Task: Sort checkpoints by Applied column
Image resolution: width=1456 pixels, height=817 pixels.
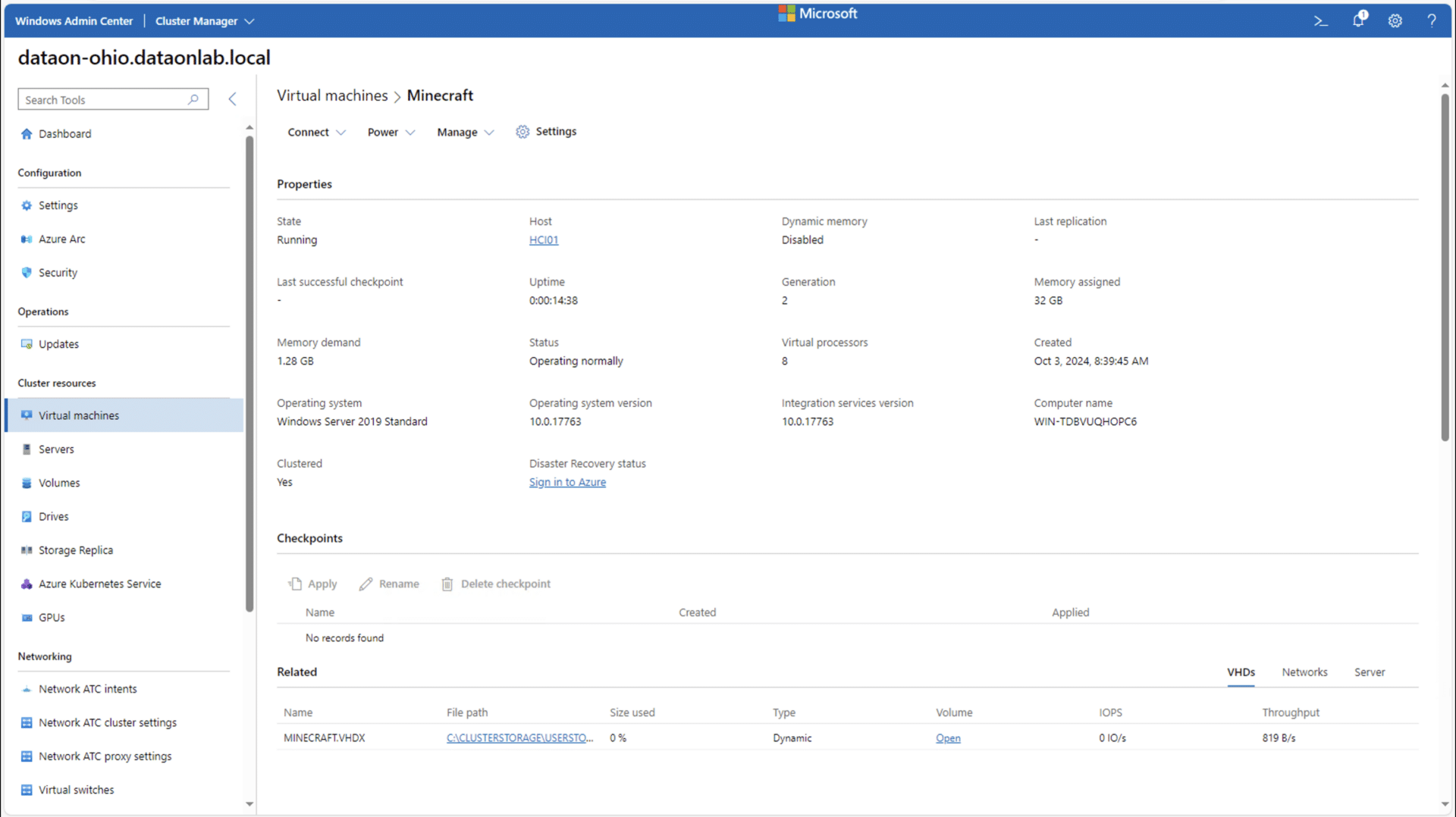Action: 1070,612
